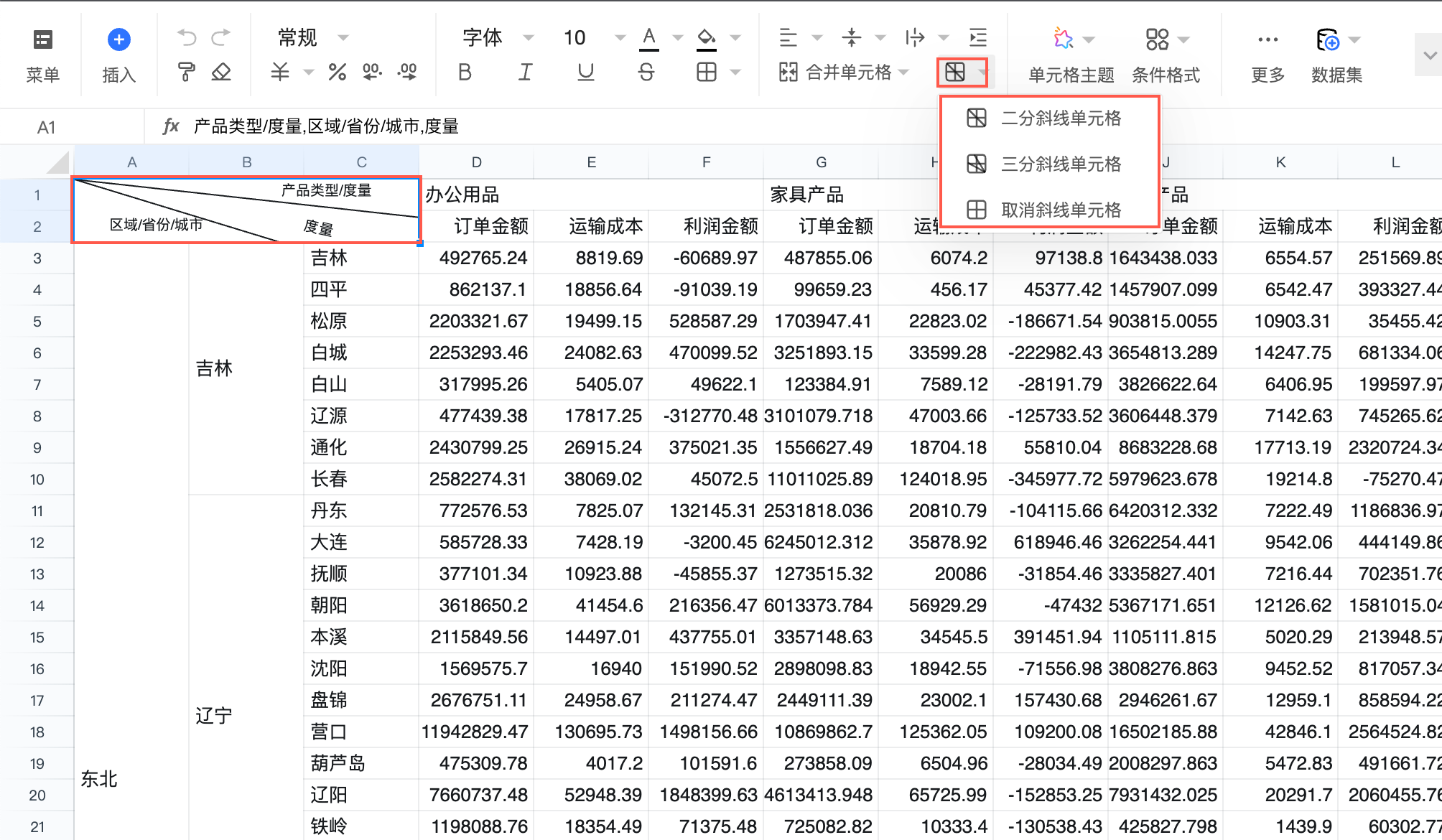Toggle strikethrough formatting
Screen dimensions: 1442x840
coord(646,72)
